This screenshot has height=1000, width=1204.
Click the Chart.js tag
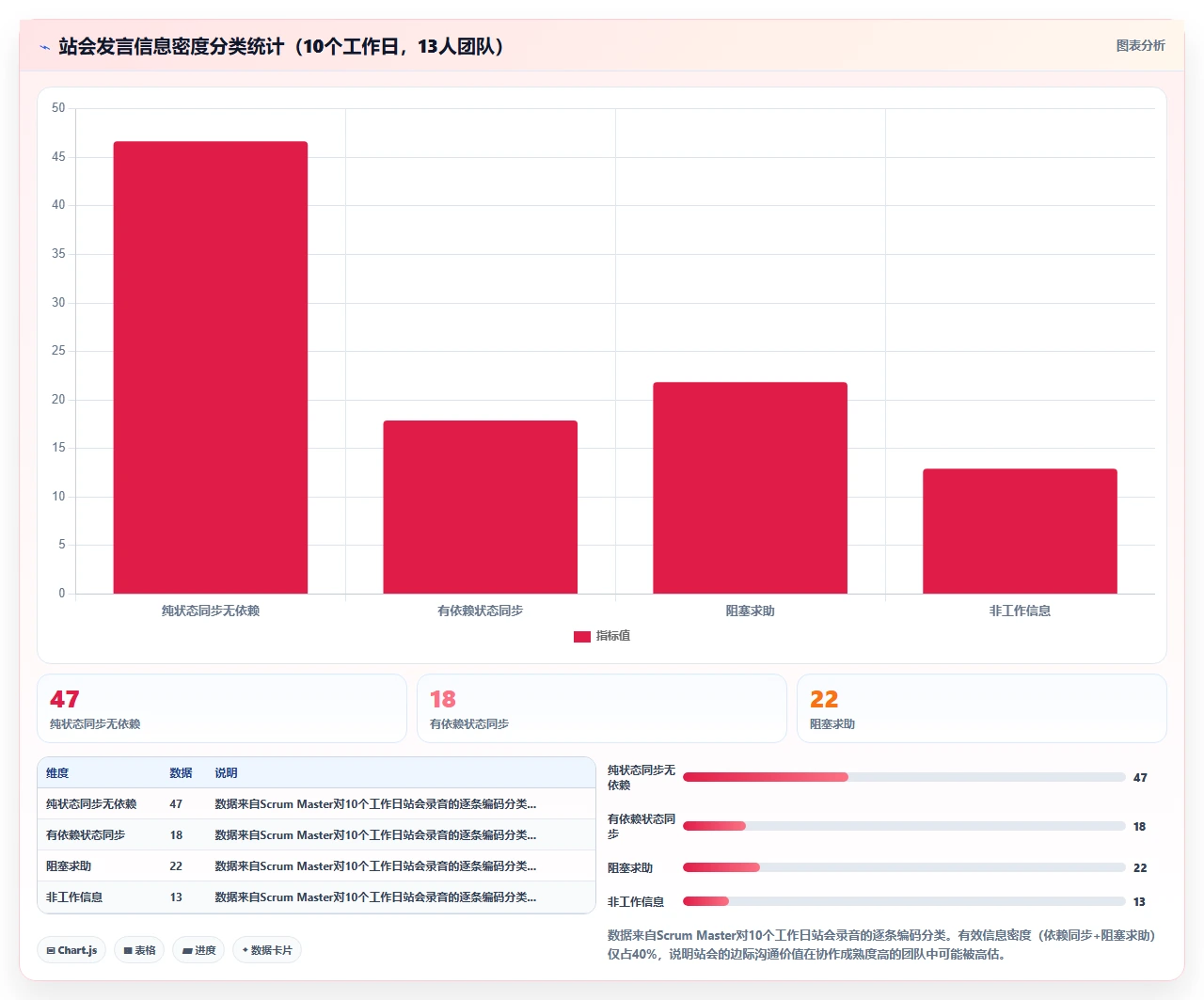71,950
